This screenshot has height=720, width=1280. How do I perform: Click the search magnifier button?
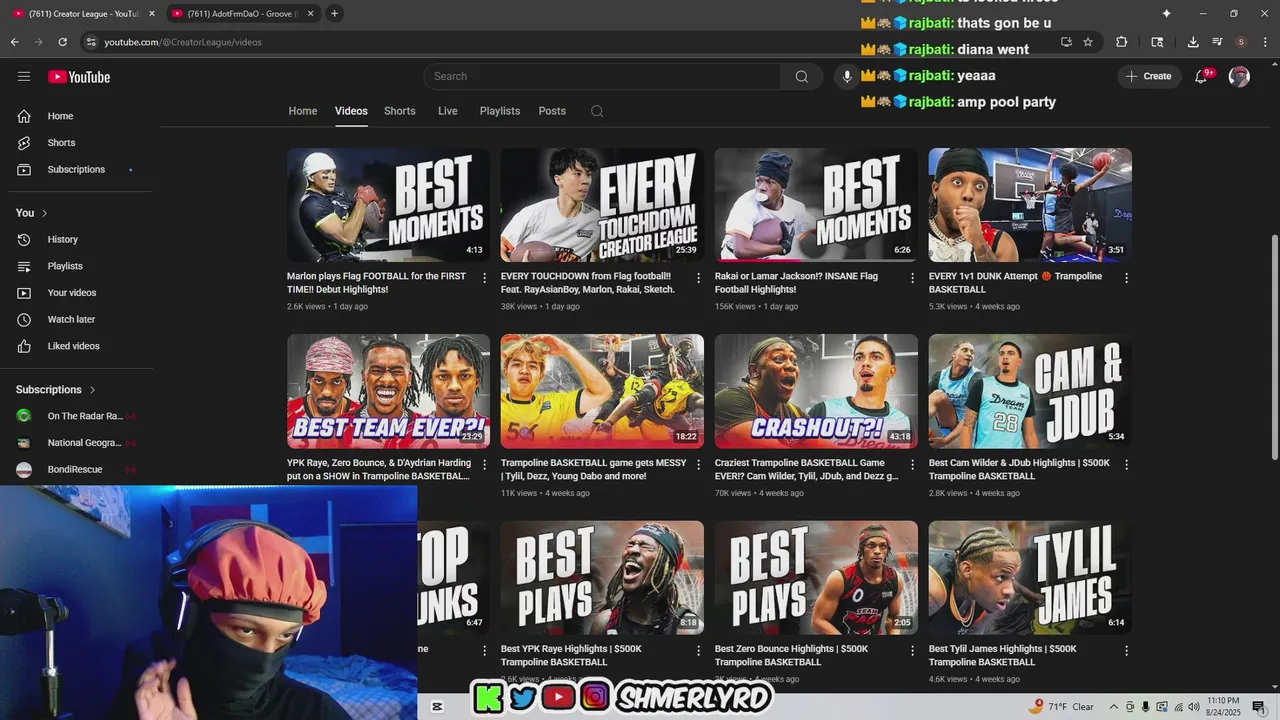pyautogui.click(x=801, y=76)
